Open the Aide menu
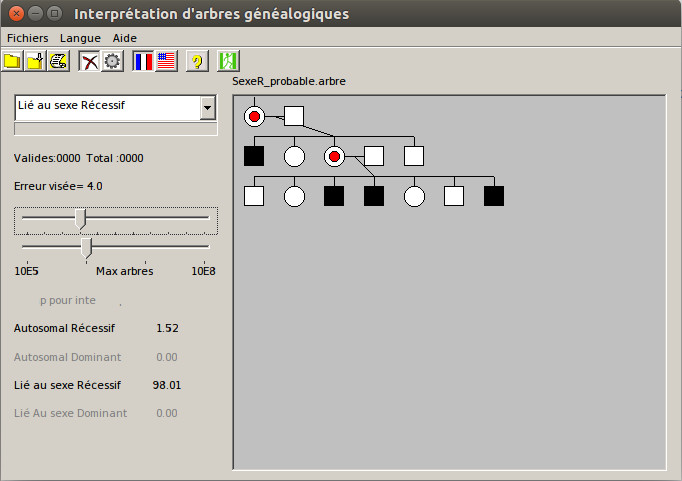The image size is (682, 481). click(125, 37)
